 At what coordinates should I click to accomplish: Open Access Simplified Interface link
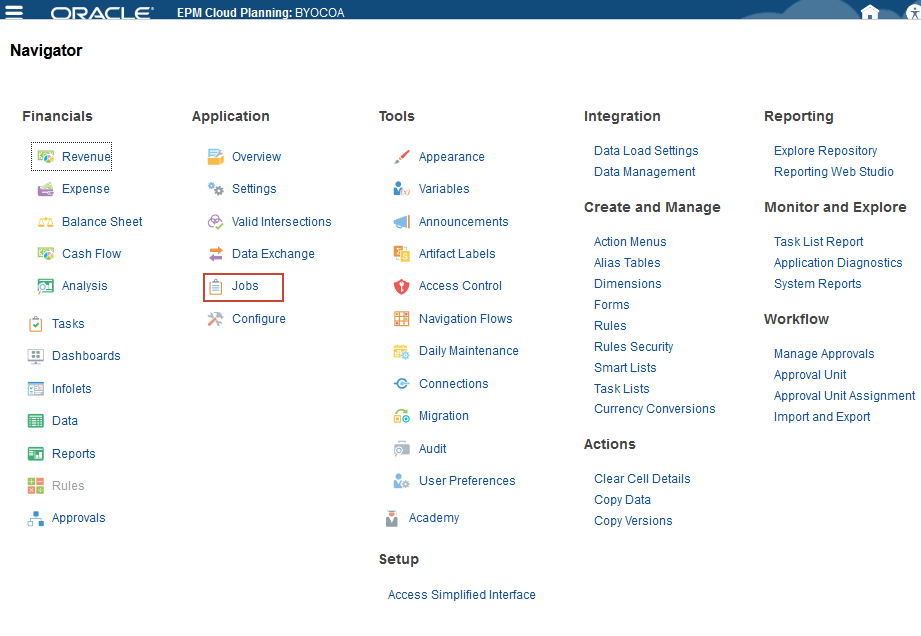(x=461, y=595)
